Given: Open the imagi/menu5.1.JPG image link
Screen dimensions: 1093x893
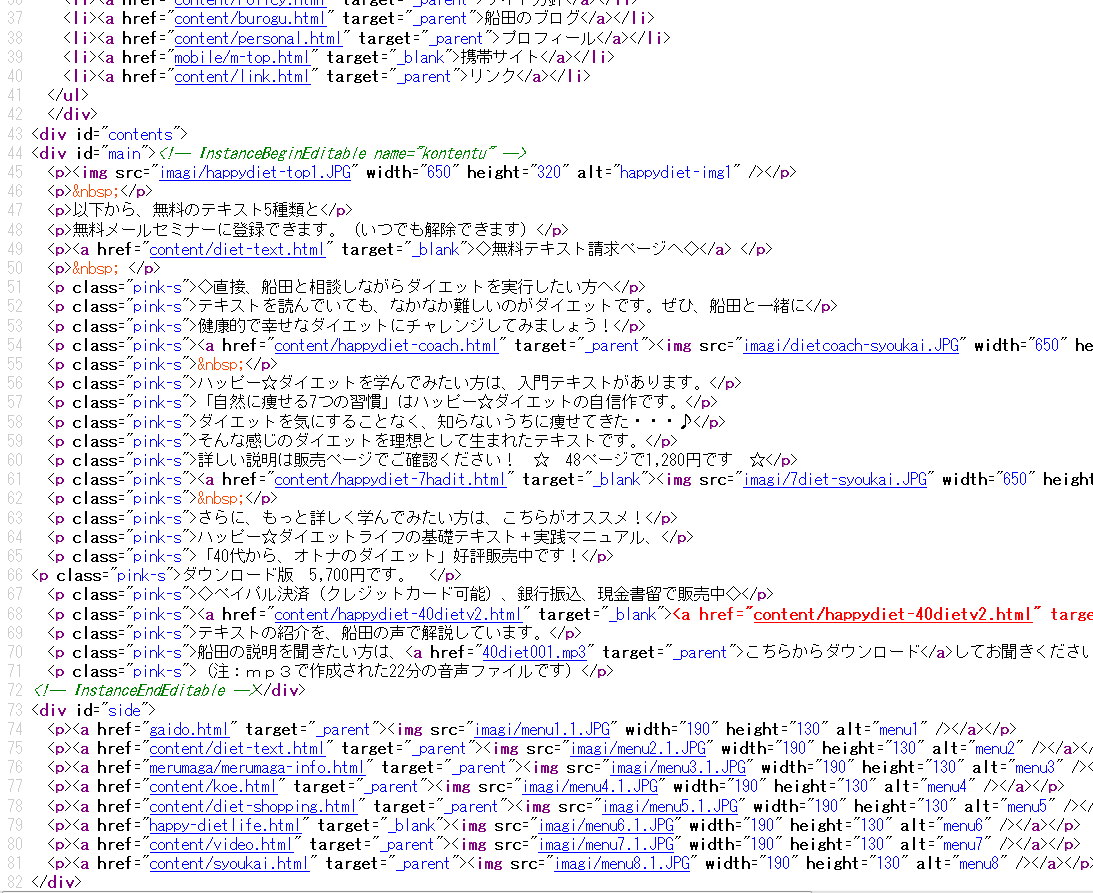Looking at the screenshot, I should tap(670, 806).
